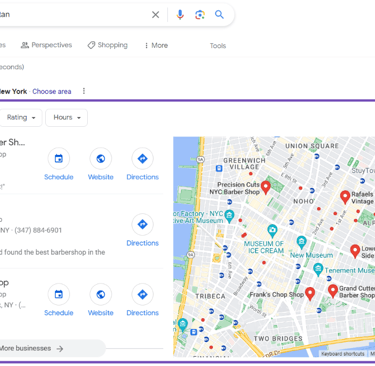Click the Color Factory NYC map marker
375x366 pixels.
[x=229, y=216]
